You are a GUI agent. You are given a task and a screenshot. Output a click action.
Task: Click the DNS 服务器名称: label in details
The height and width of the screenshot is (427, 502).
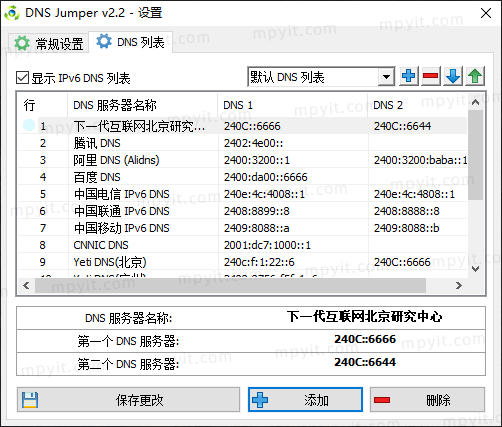point(129,318)
